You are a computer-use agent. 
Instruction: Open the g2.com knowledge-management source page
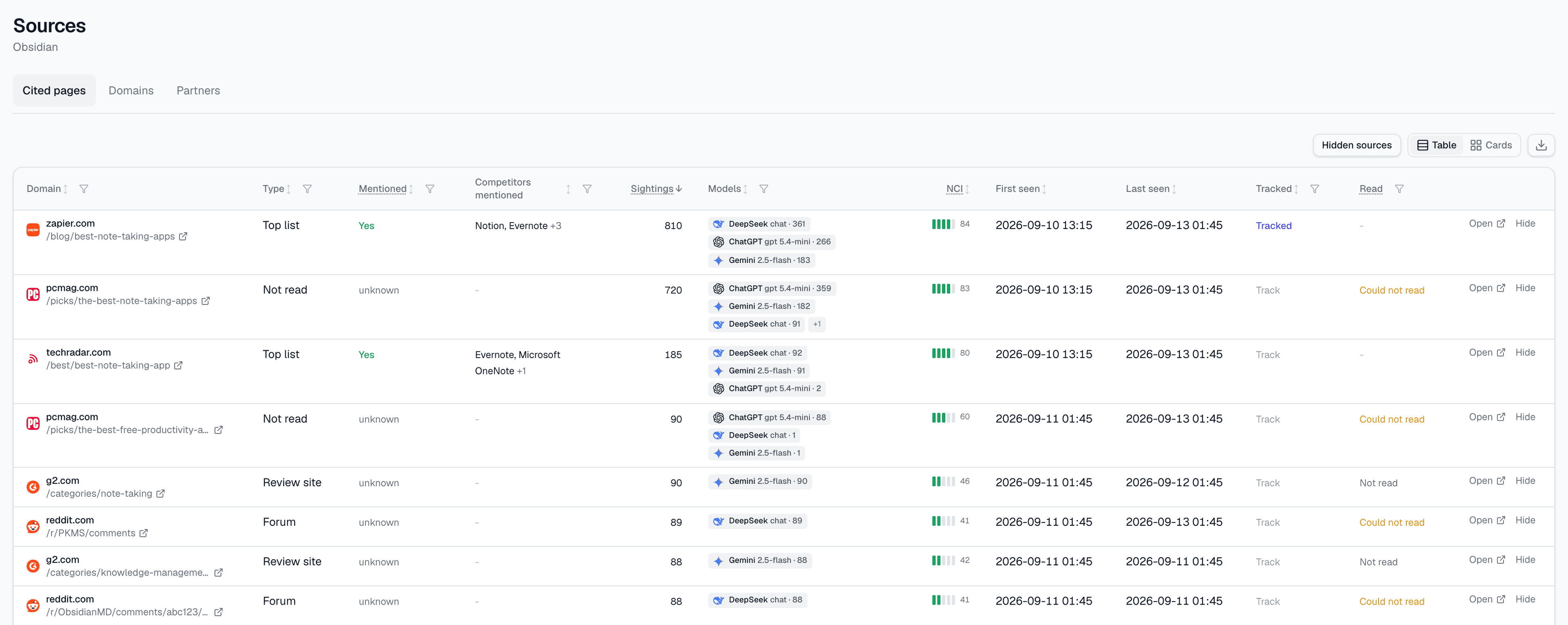coord(1486,560)
